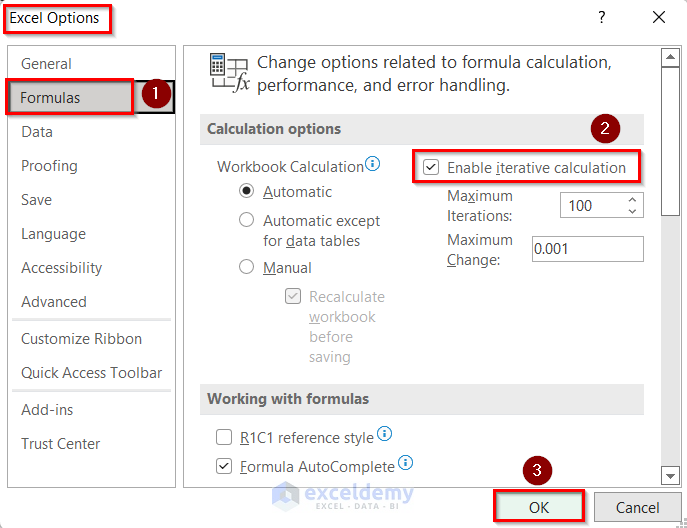Click the Maximum Change input field
687x528 pixels.
[587, 249]
